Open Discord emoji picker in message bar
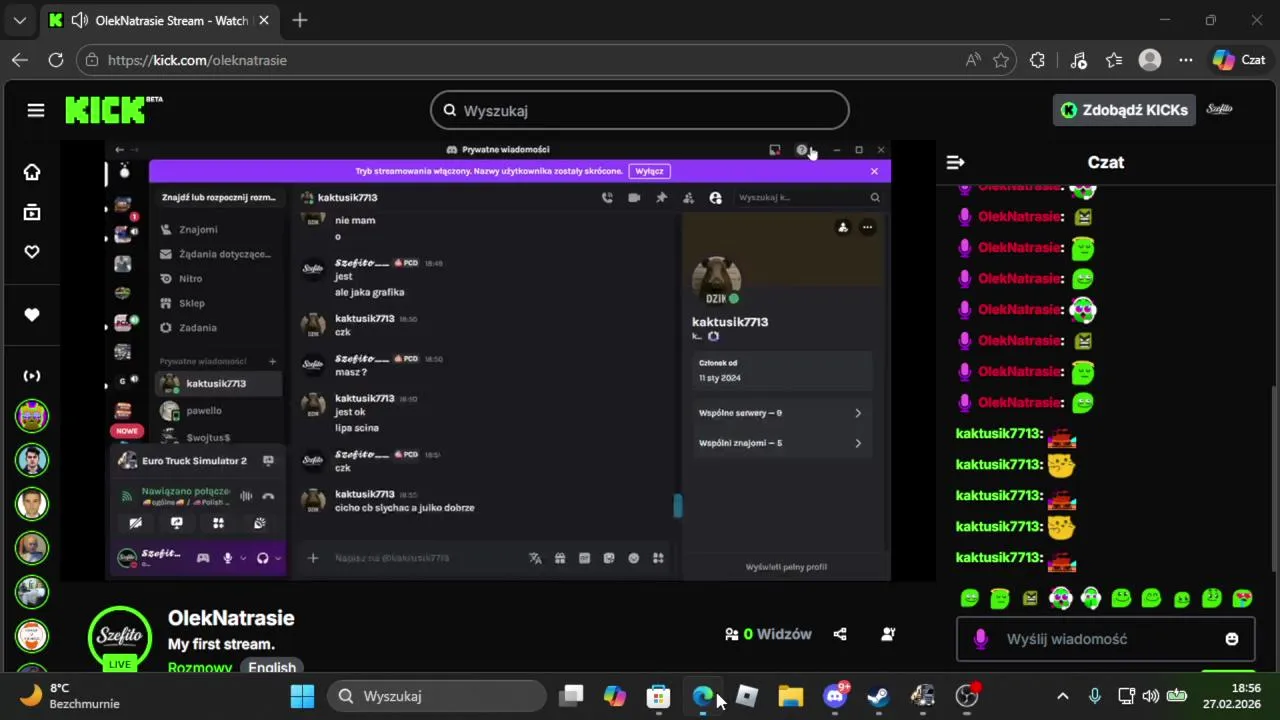 (633, 558)
